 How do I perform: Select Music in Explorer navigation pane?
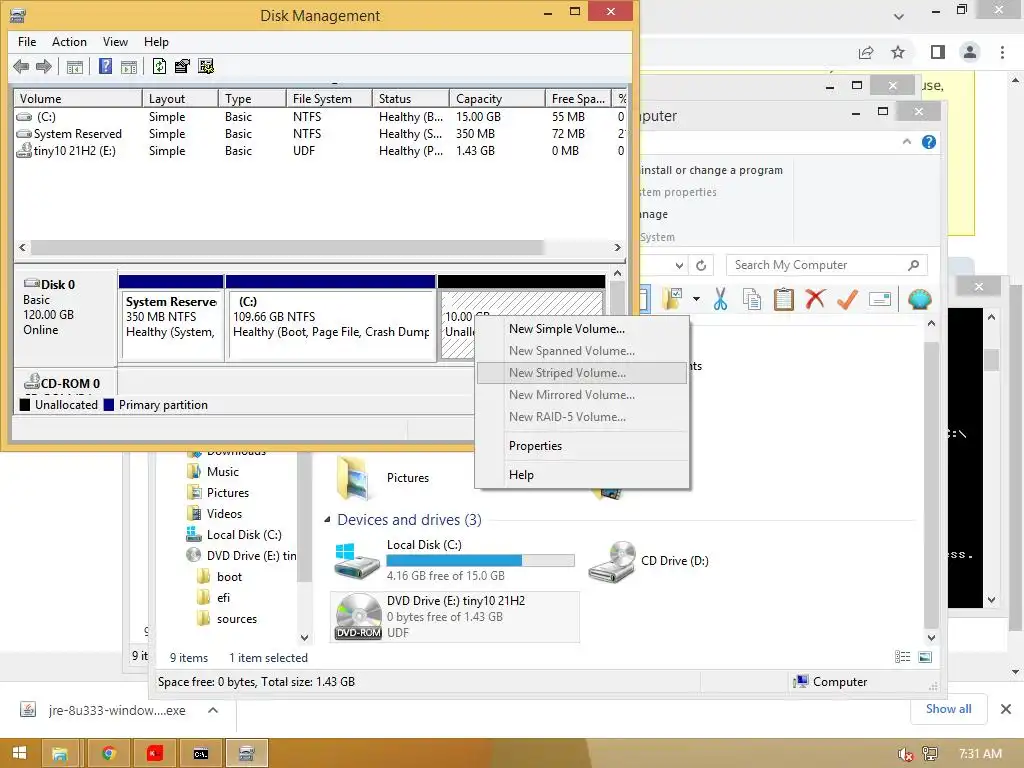pyautogui.click(x=222, y=472)
